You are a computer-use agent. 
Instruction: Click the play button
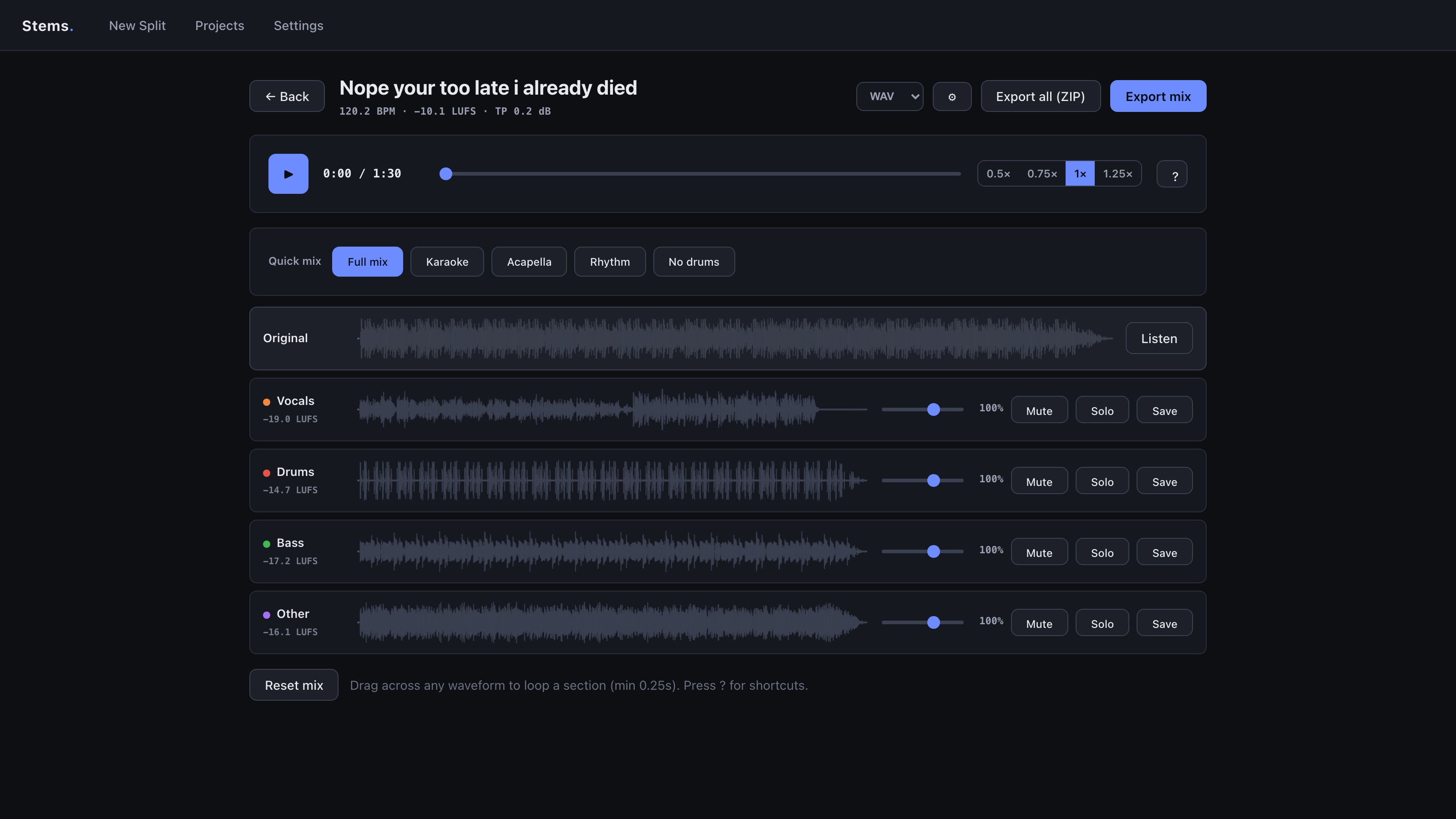288,173
